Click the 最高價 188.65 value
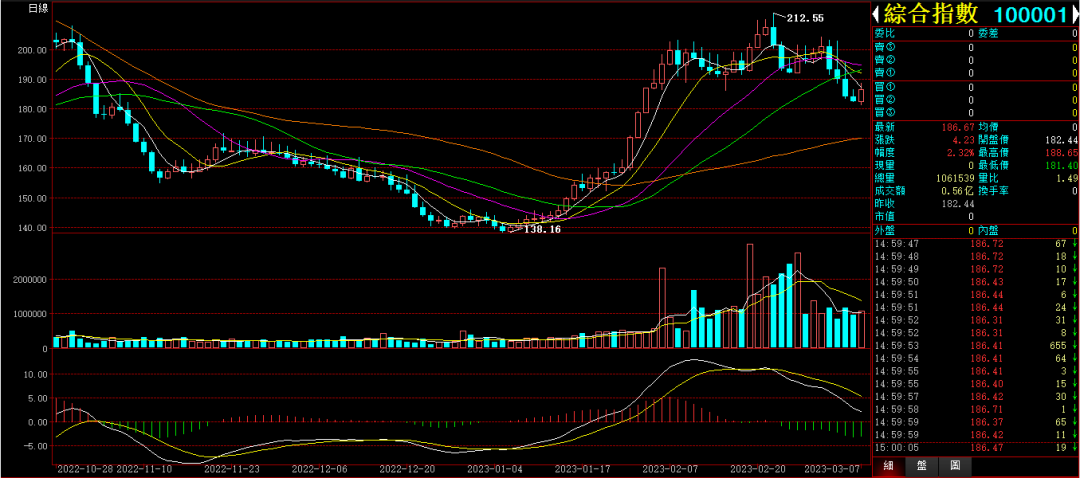Image resolution: width=1080 pixels, height=478 pixels. click(1058, 151)
